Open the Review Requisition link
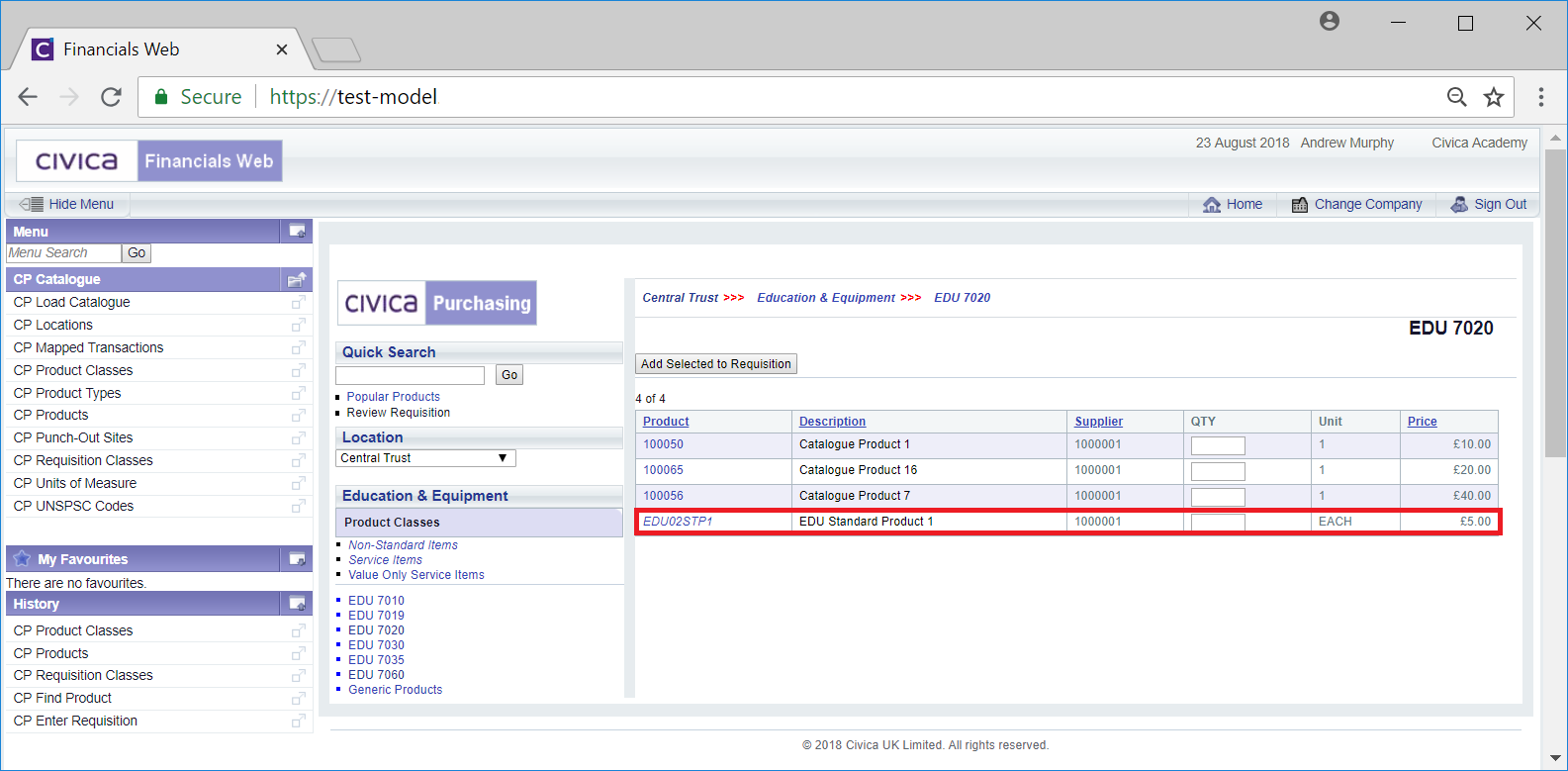The width and height of the screenshot is (1568, 771). pyautogui.click(x=399, y=413)
